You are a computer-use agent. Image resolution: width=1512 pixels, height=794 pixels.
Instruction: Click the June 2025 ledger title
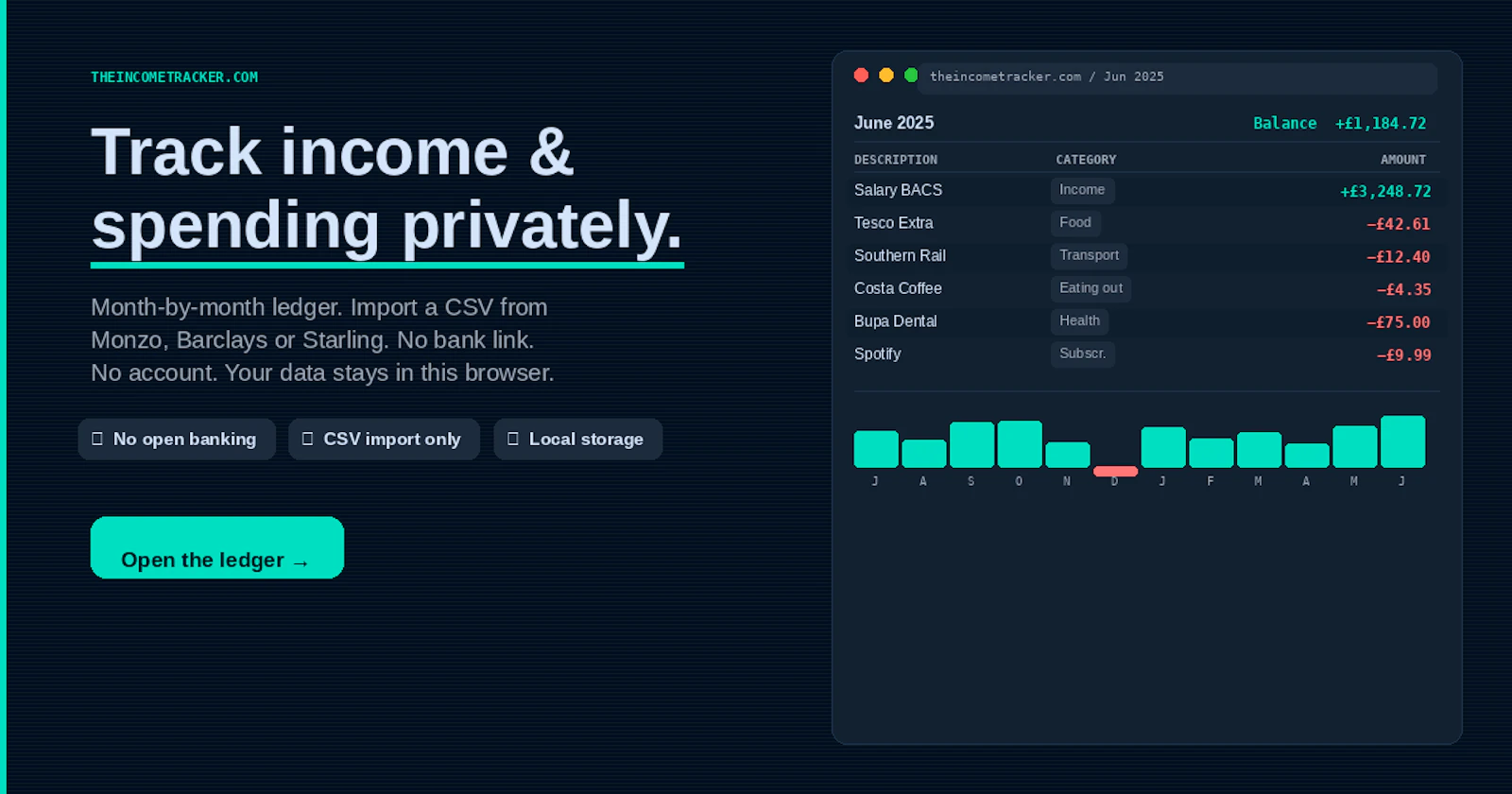click(x=894, y=123)
